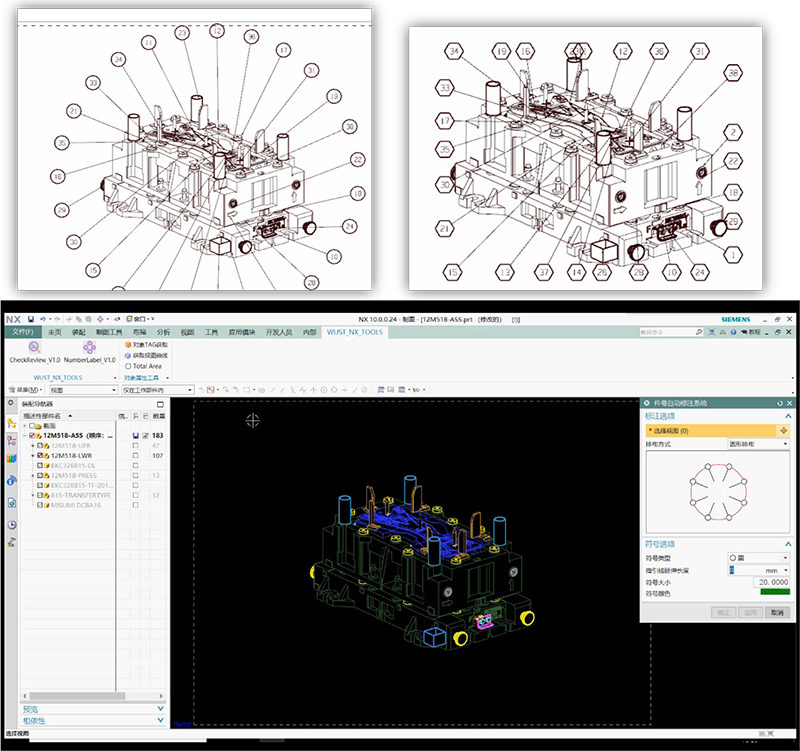800x751 pixels.
Task: Click the 取消 cancel button
Action: 777,612
